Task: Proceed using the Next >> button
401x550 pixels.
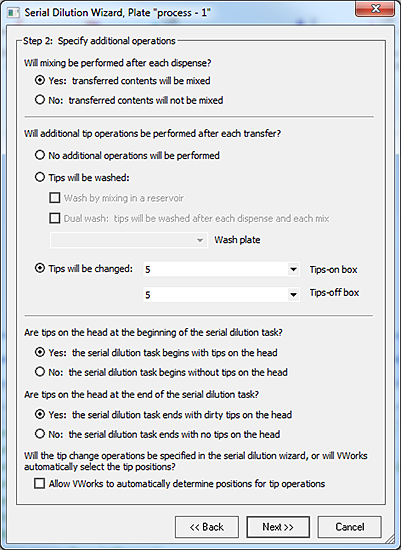Action: tap(278, 527)
